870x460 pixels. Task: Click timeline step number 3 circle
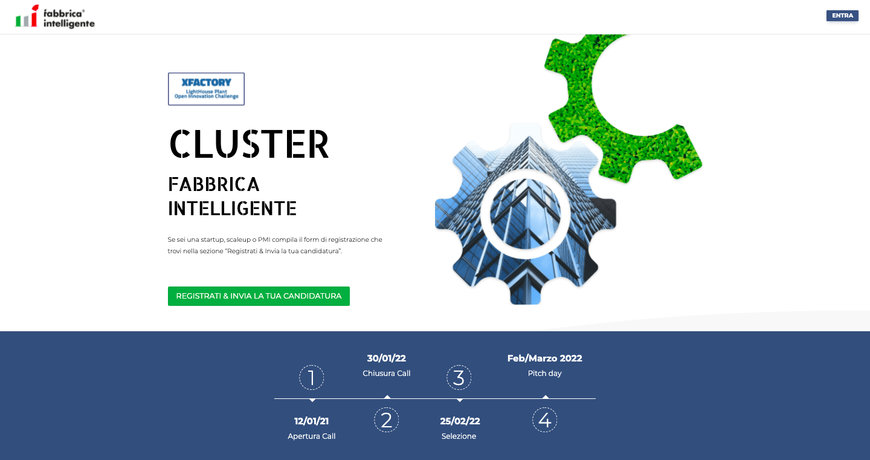coord(459,378)
